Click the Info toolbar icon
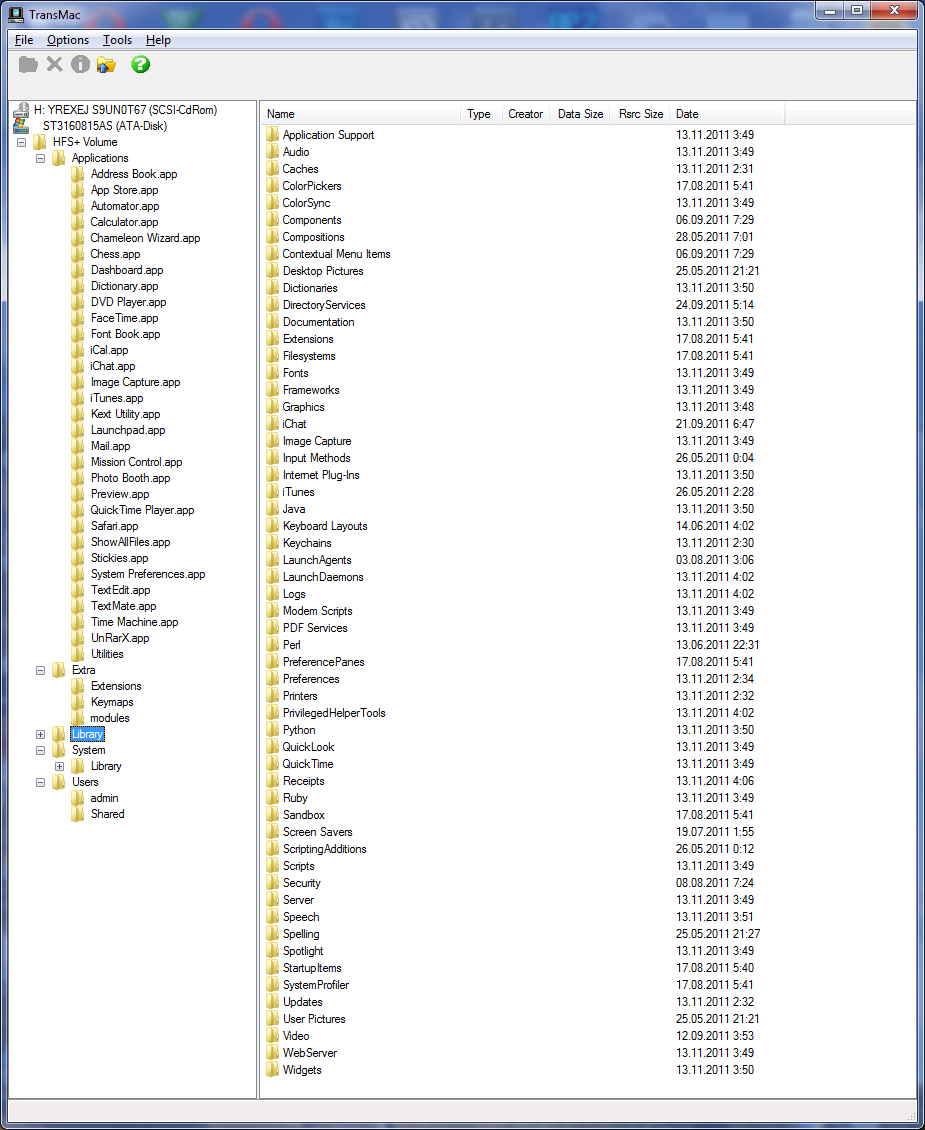925x1130 pixels. pos(80,64)
